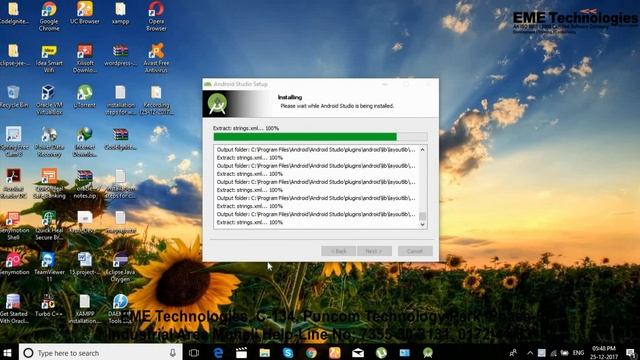Open Genymotion Shell desktop shortcut
Image resolution: width=640 pixels, height=360 pixels.
coord(13,226)
